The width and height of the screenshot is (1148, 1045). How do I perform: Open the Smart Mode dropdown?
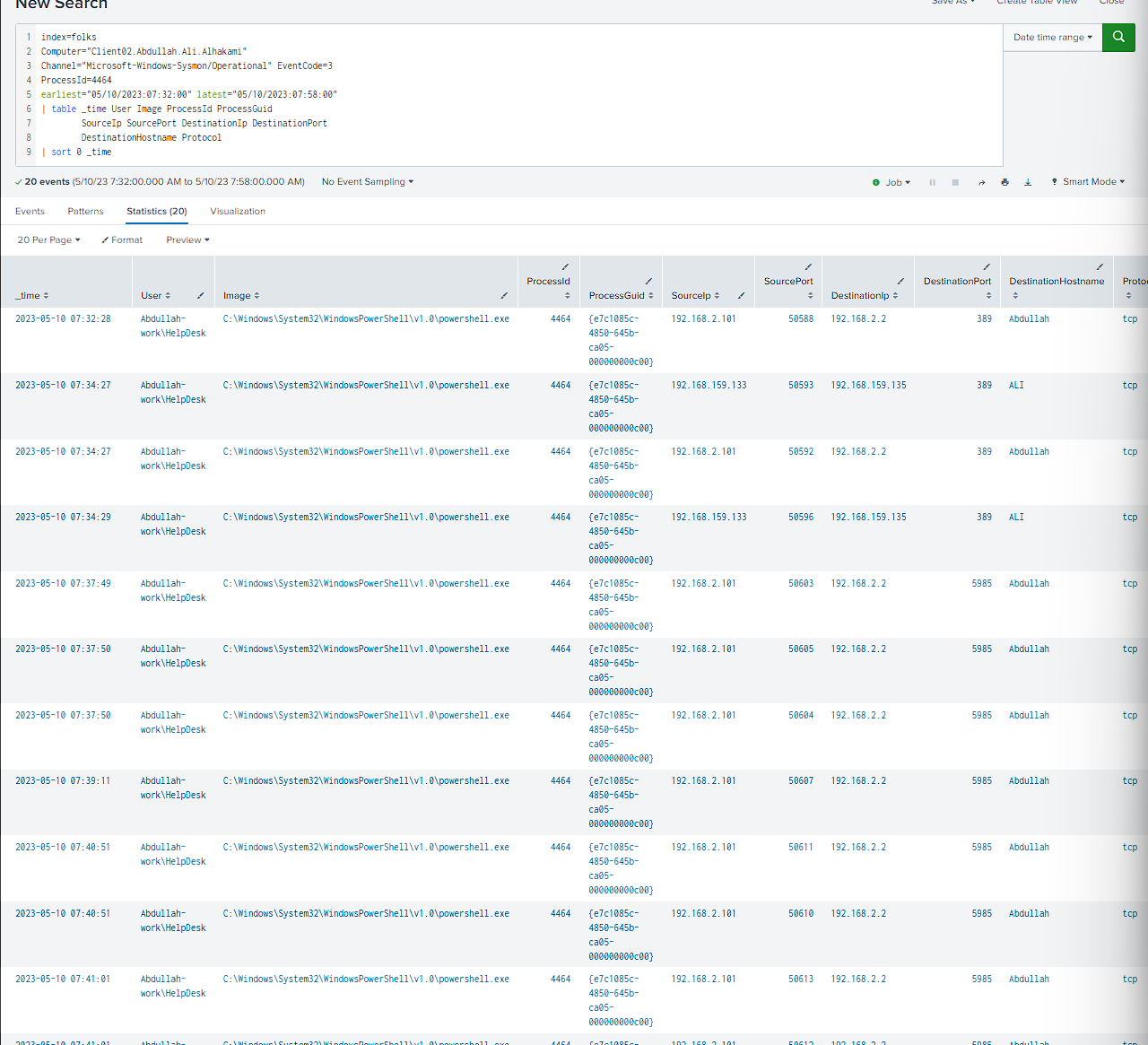point(1088,182)
